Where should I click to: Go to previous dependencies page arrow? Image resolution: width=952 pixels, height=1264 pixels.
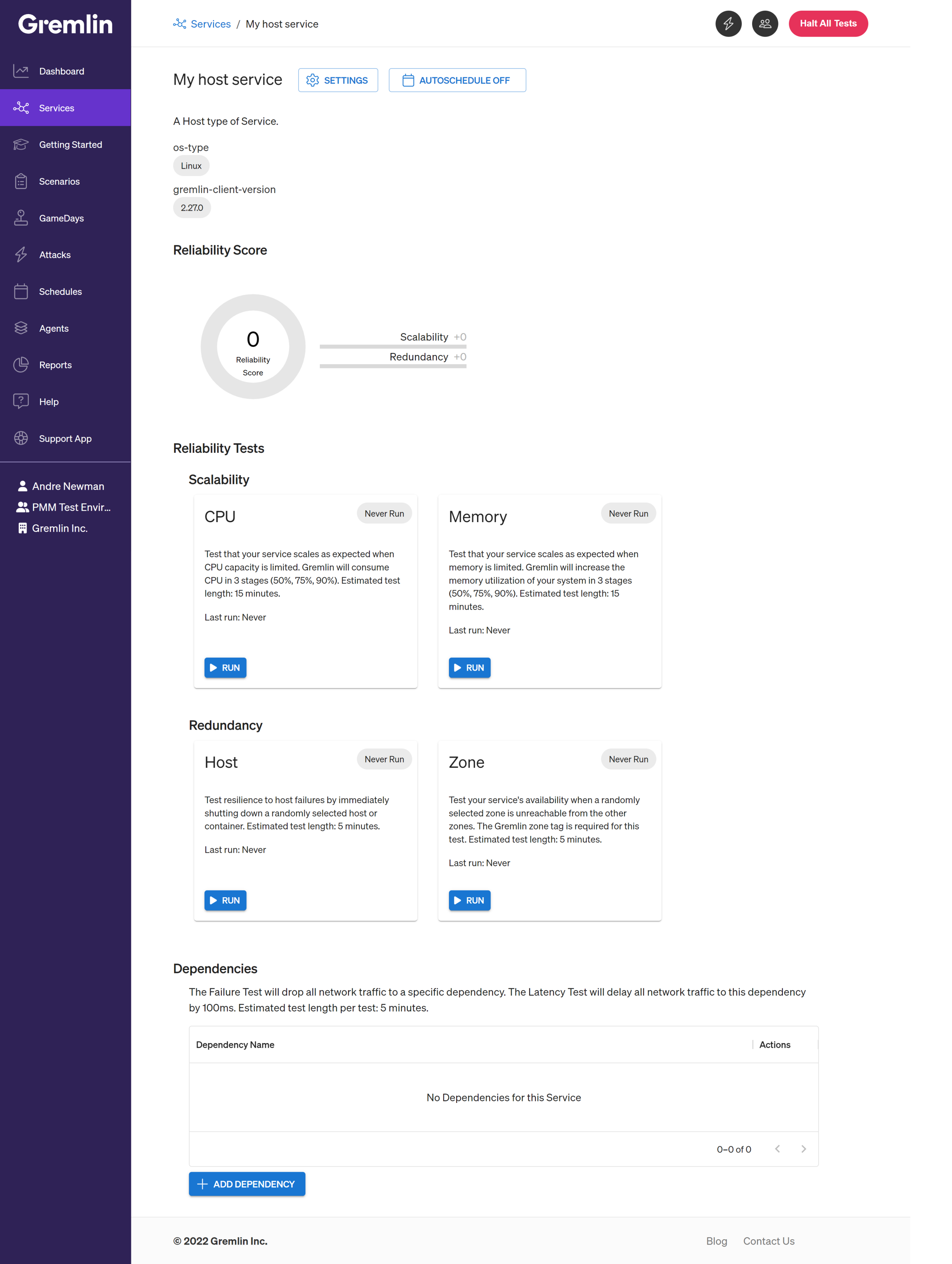pos(778,1149)
